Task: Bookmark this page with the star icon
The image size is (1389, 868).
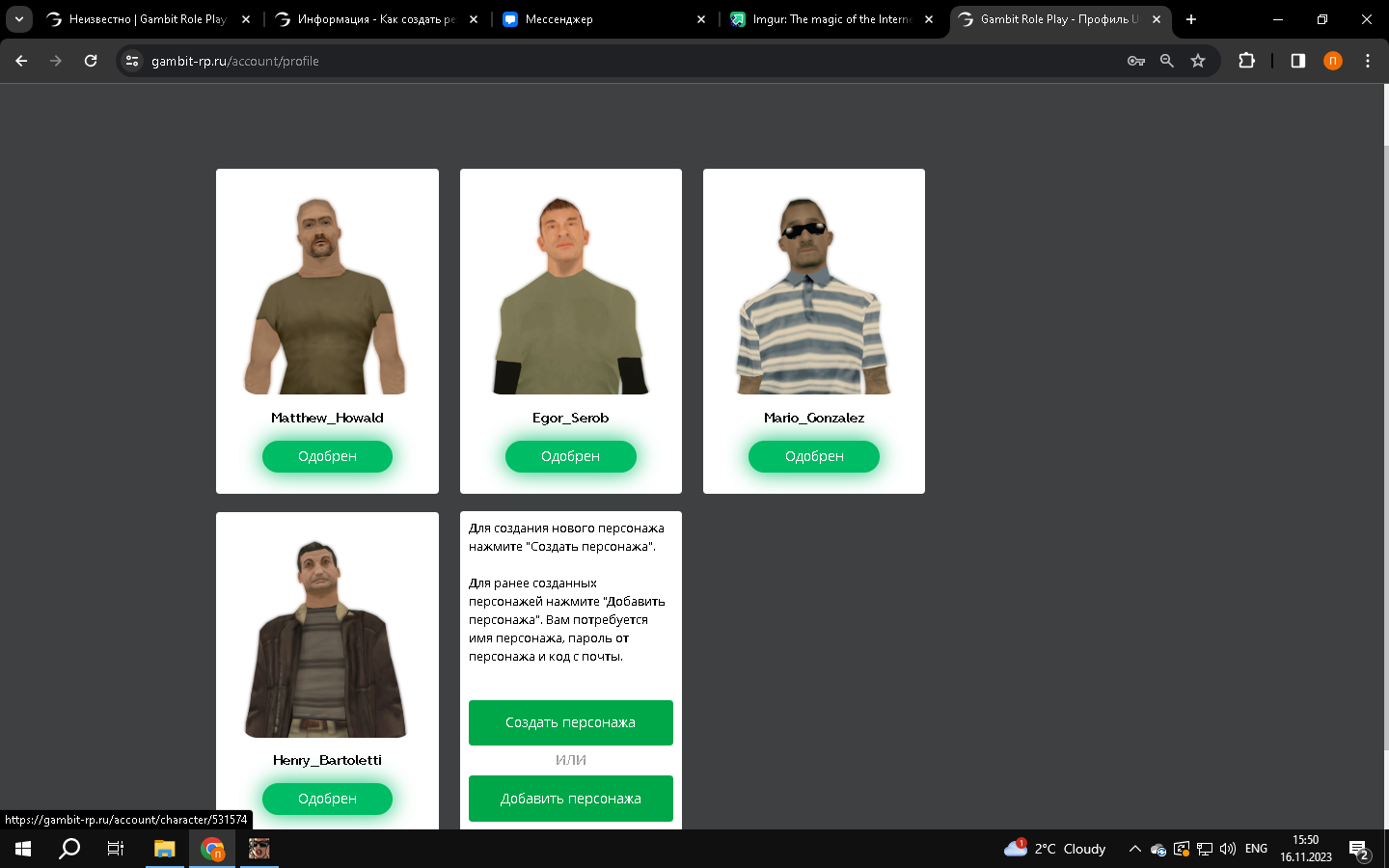Action: click(1198, 61)
